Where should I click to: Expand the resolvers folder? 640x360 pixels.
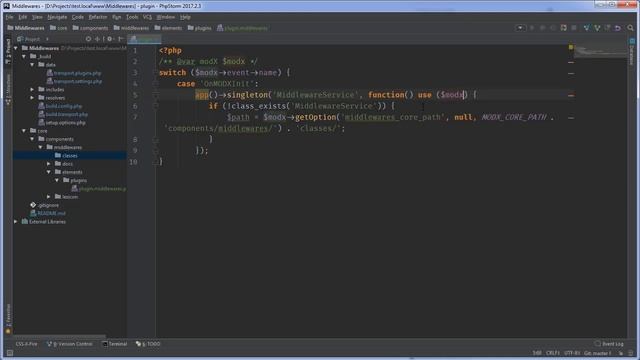click(x=32, y=98)
